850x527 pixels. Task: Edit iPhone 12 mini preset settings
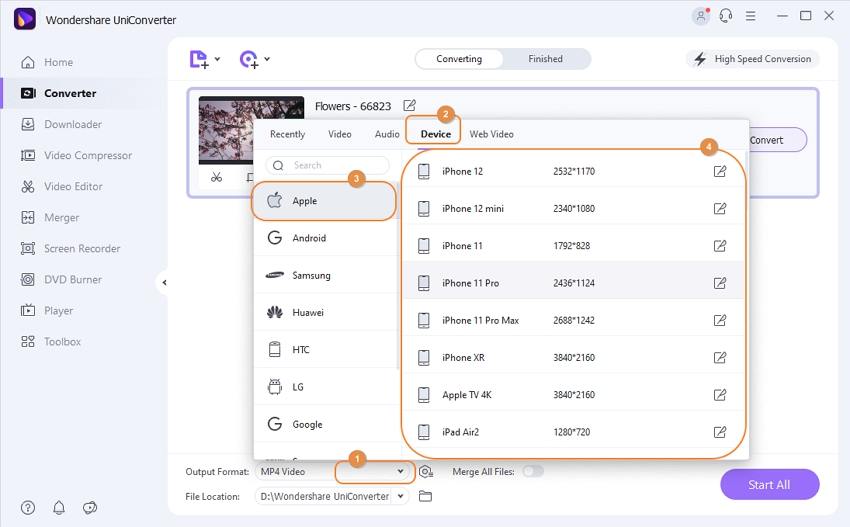tap(719, 208)
